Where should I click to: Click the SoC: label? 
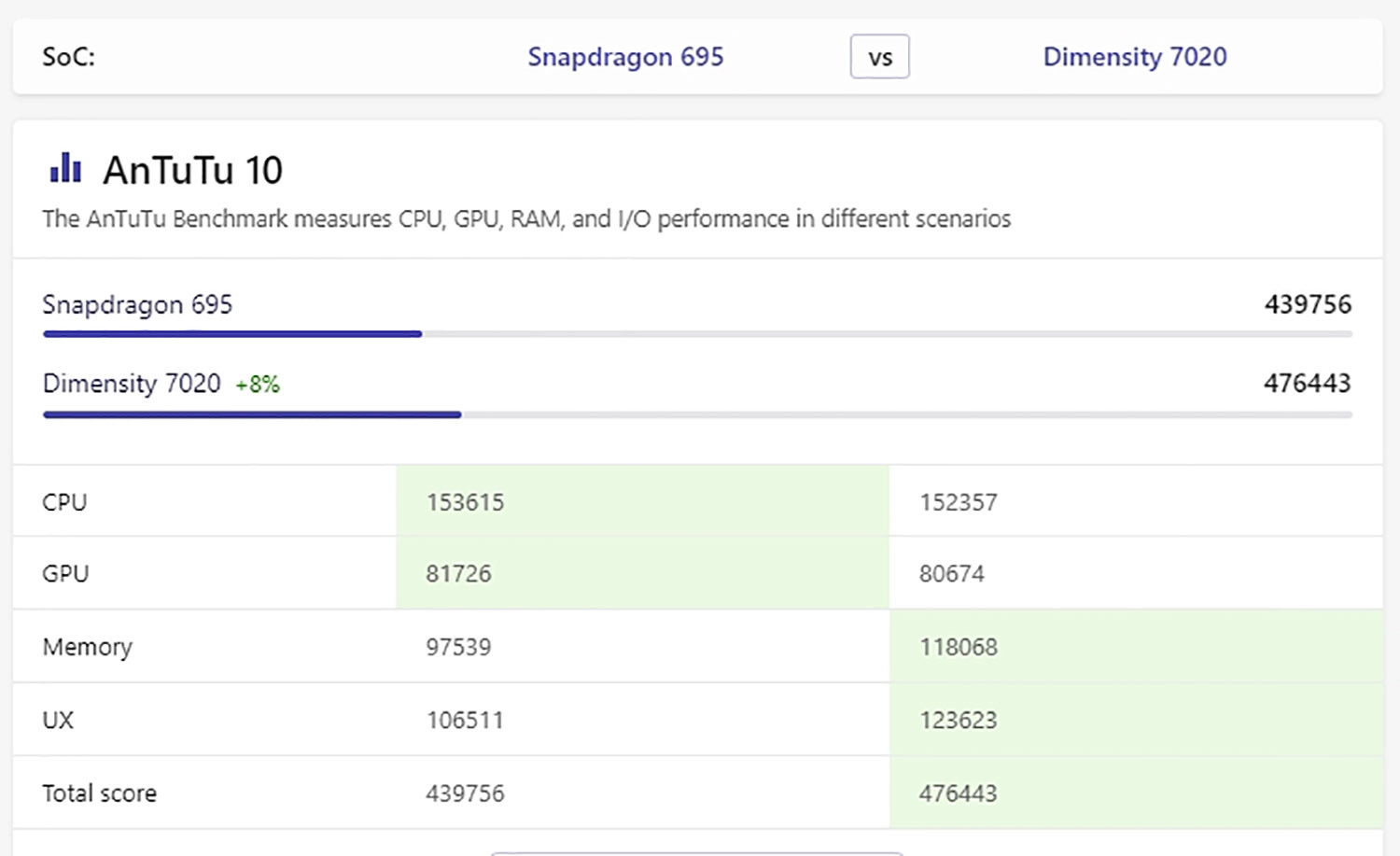click(x=68, y=57)
